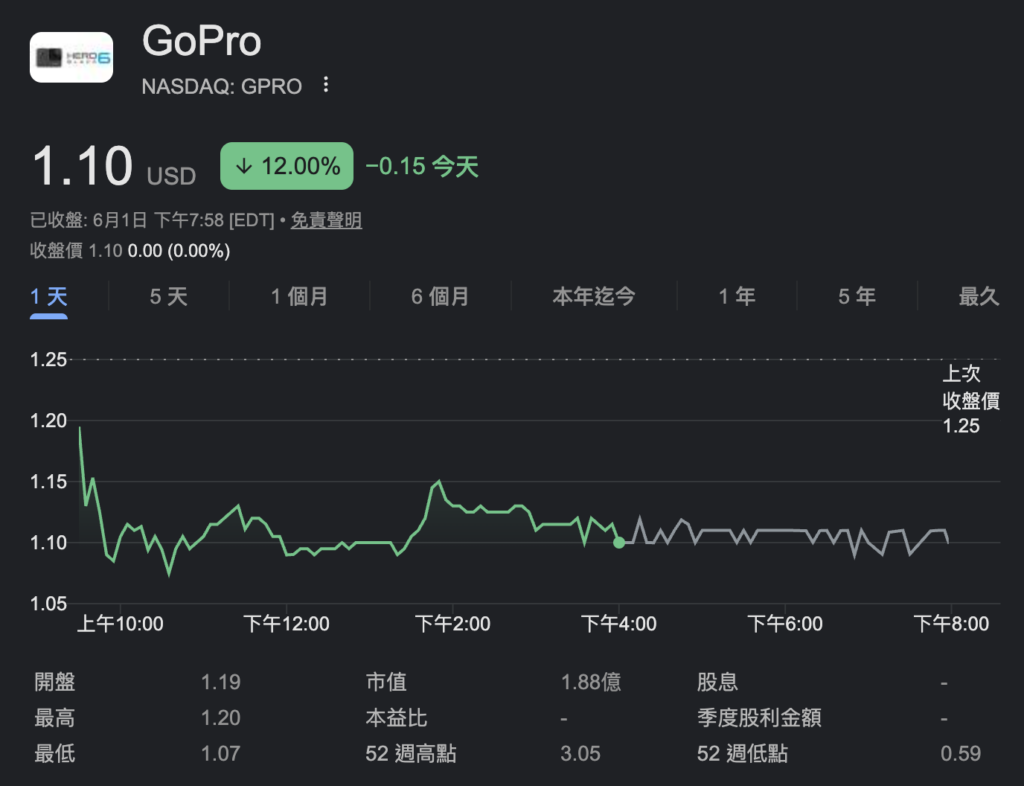Click the 市值 value 1.88億
The width and height of the screenshot is (1024, 786).
(x=591, y=682)
